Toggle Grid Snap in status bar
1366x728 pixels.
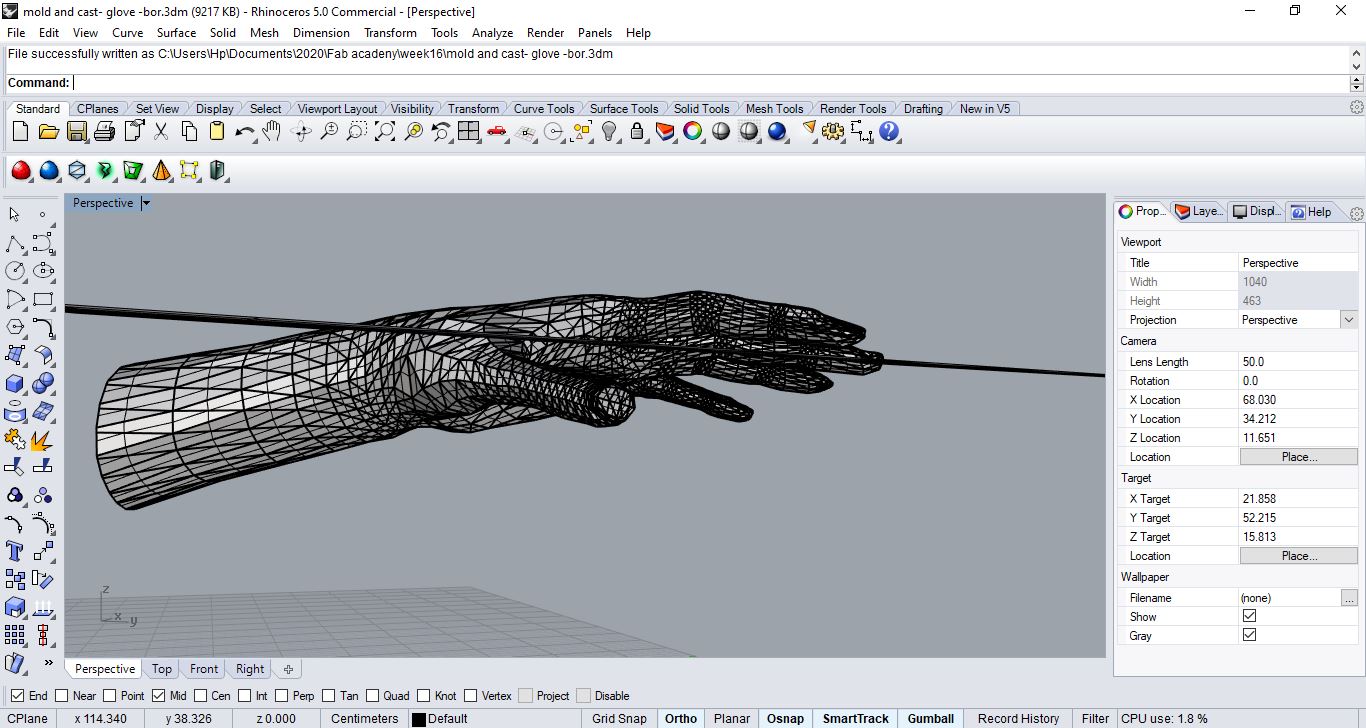619,718
